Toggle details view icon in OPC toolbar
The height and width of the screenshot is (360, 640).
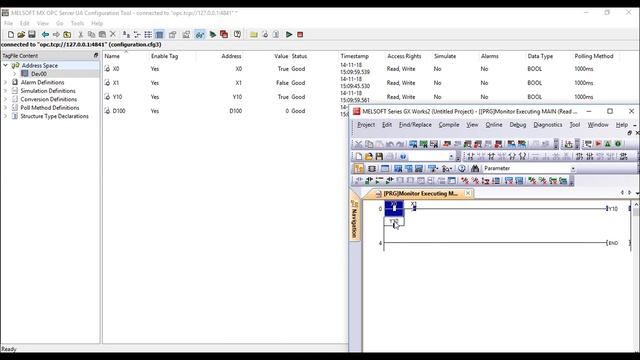tap(159, 35)
